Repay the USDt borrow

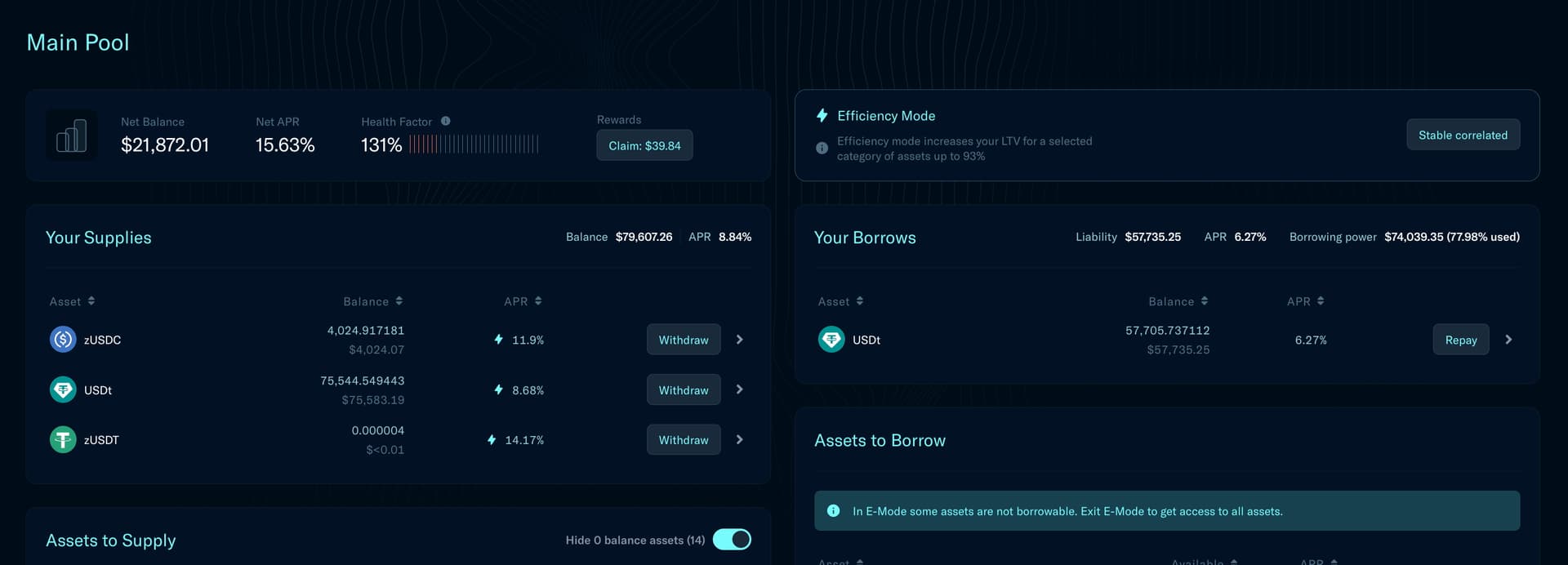pyautogui.click(x=1461, y=340)
